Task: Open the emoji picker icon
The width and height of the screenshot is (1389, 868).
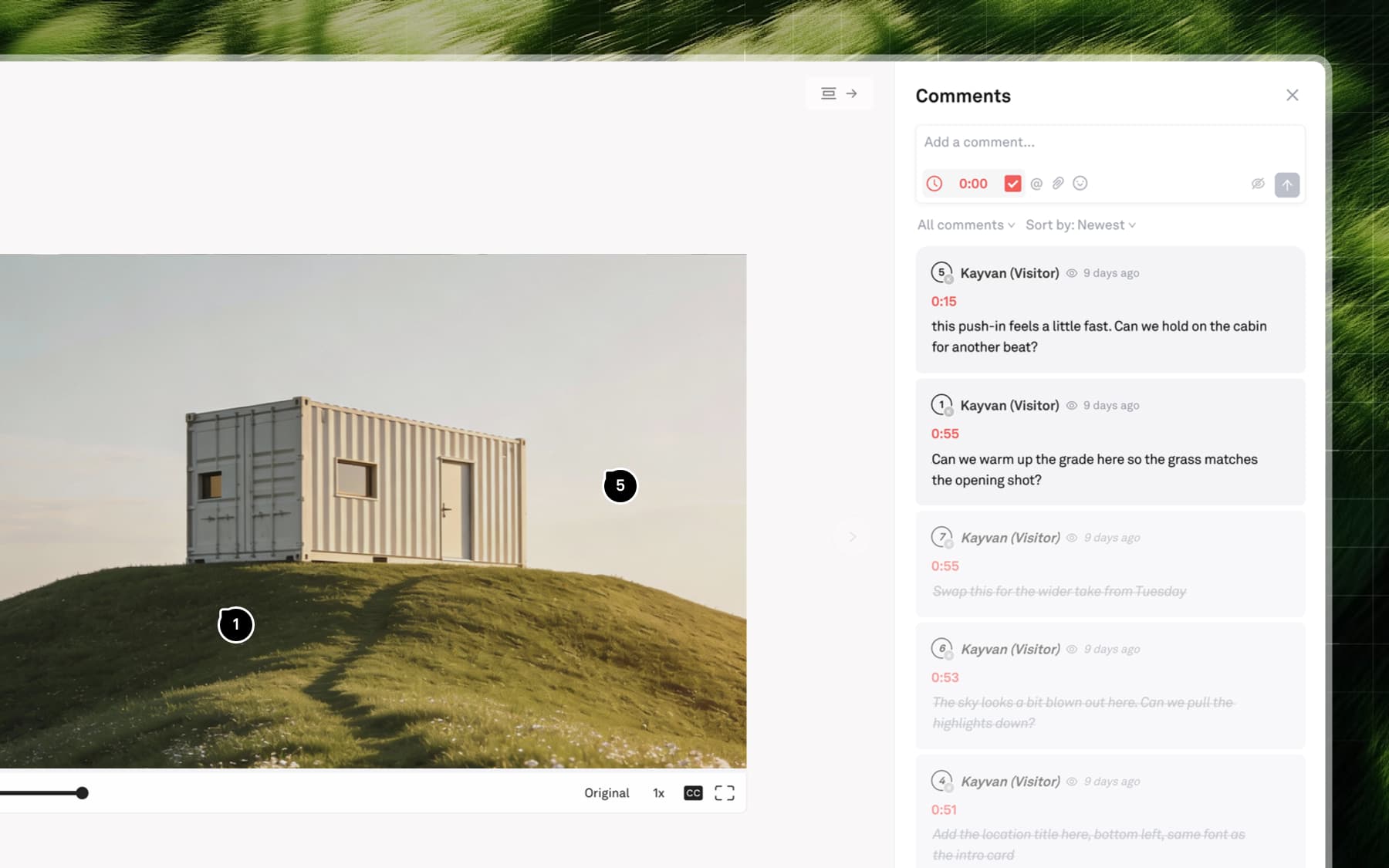Action: click(x=1080, y=184)
